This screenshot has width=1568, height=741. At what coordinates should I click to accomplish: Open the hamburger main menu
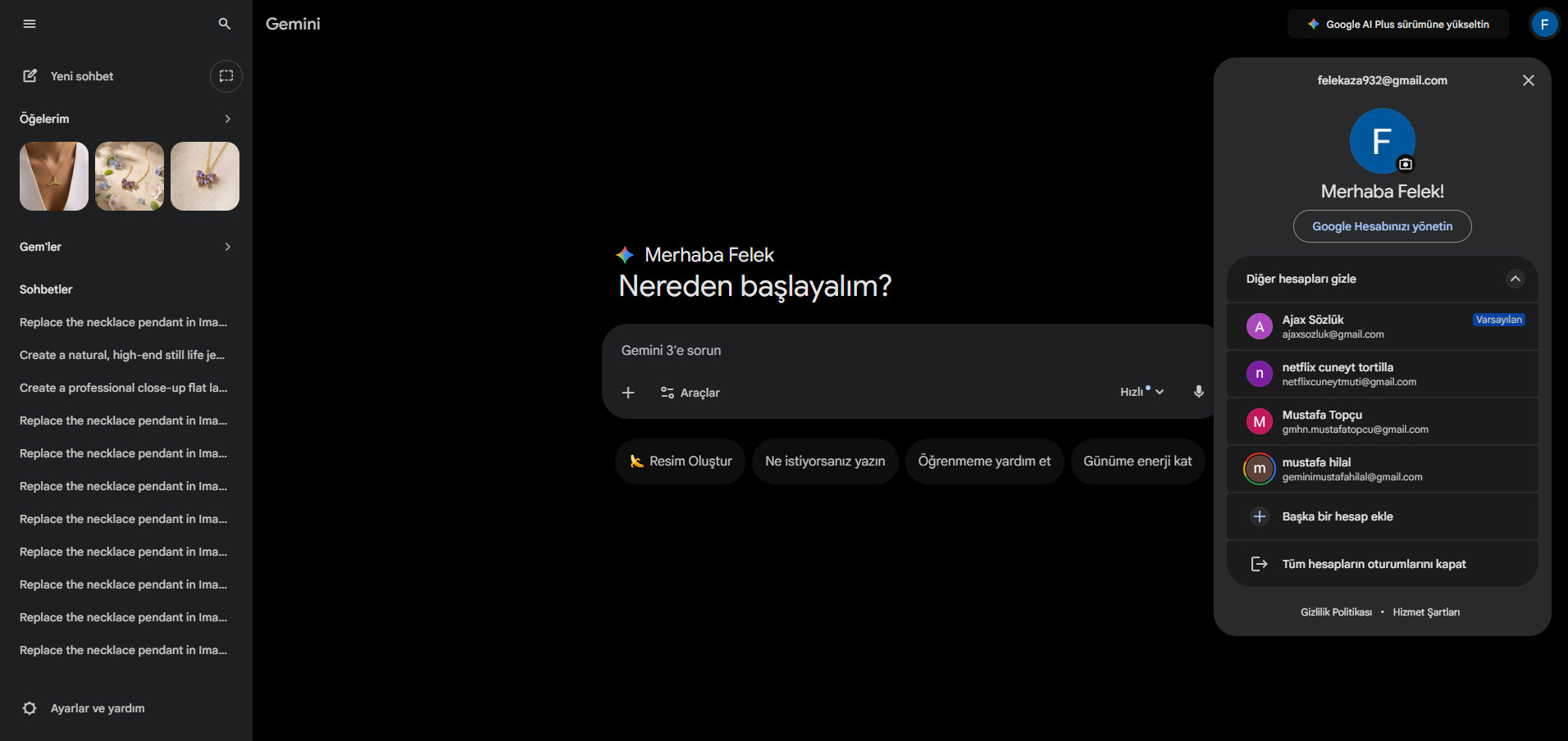[x=30, y=24]
